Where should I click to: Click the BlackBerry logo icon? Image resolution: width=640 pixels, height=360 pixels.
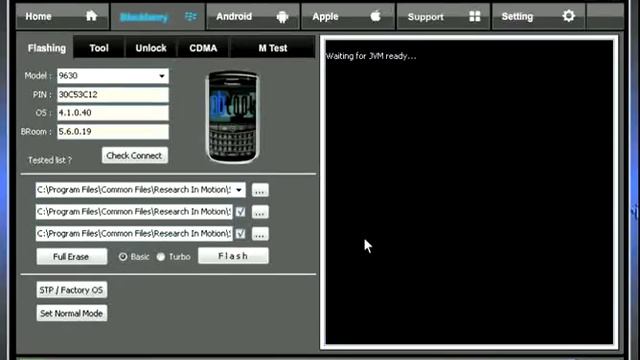click(x=191, y=16)
